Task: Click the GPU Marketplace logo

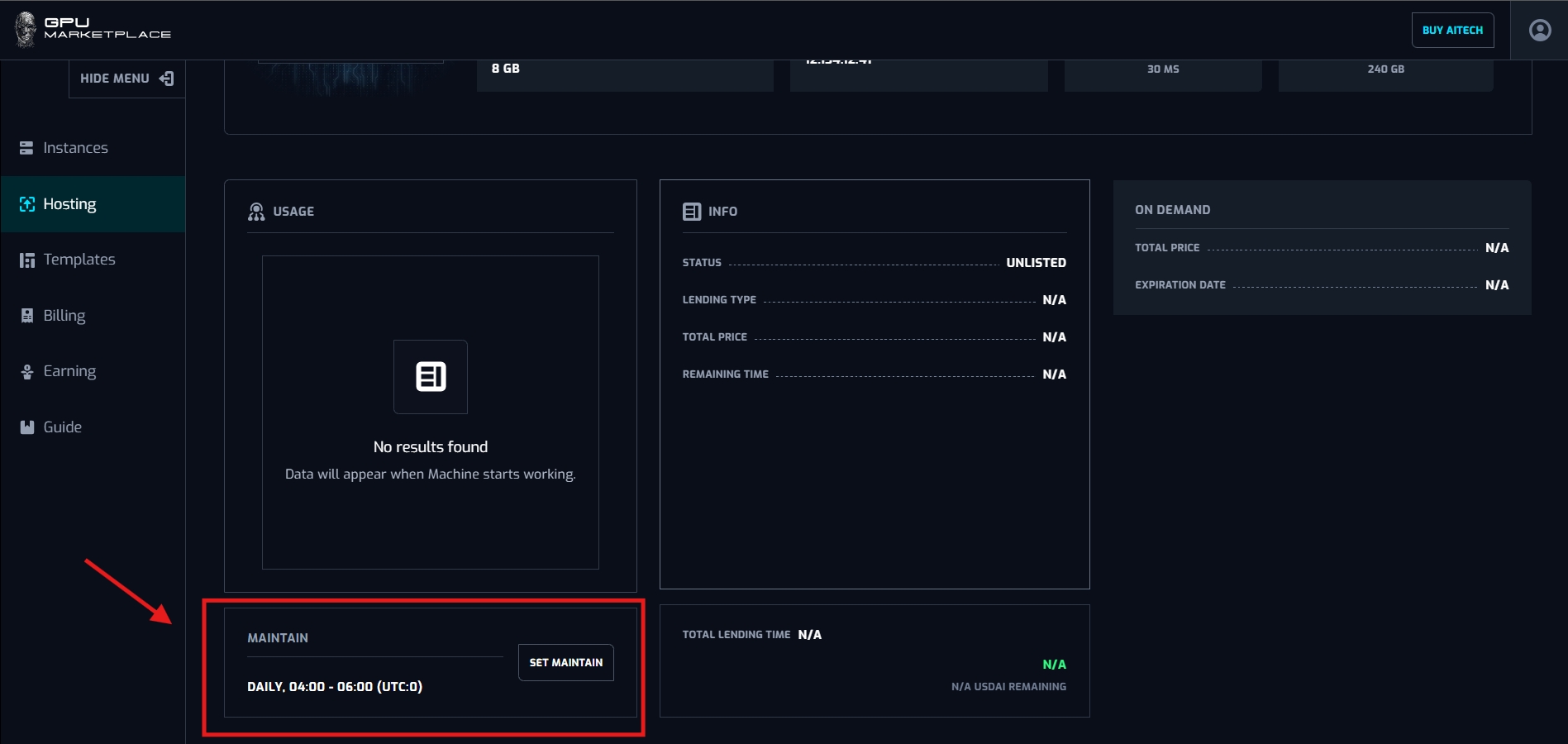Action: (x=92, y=29)
